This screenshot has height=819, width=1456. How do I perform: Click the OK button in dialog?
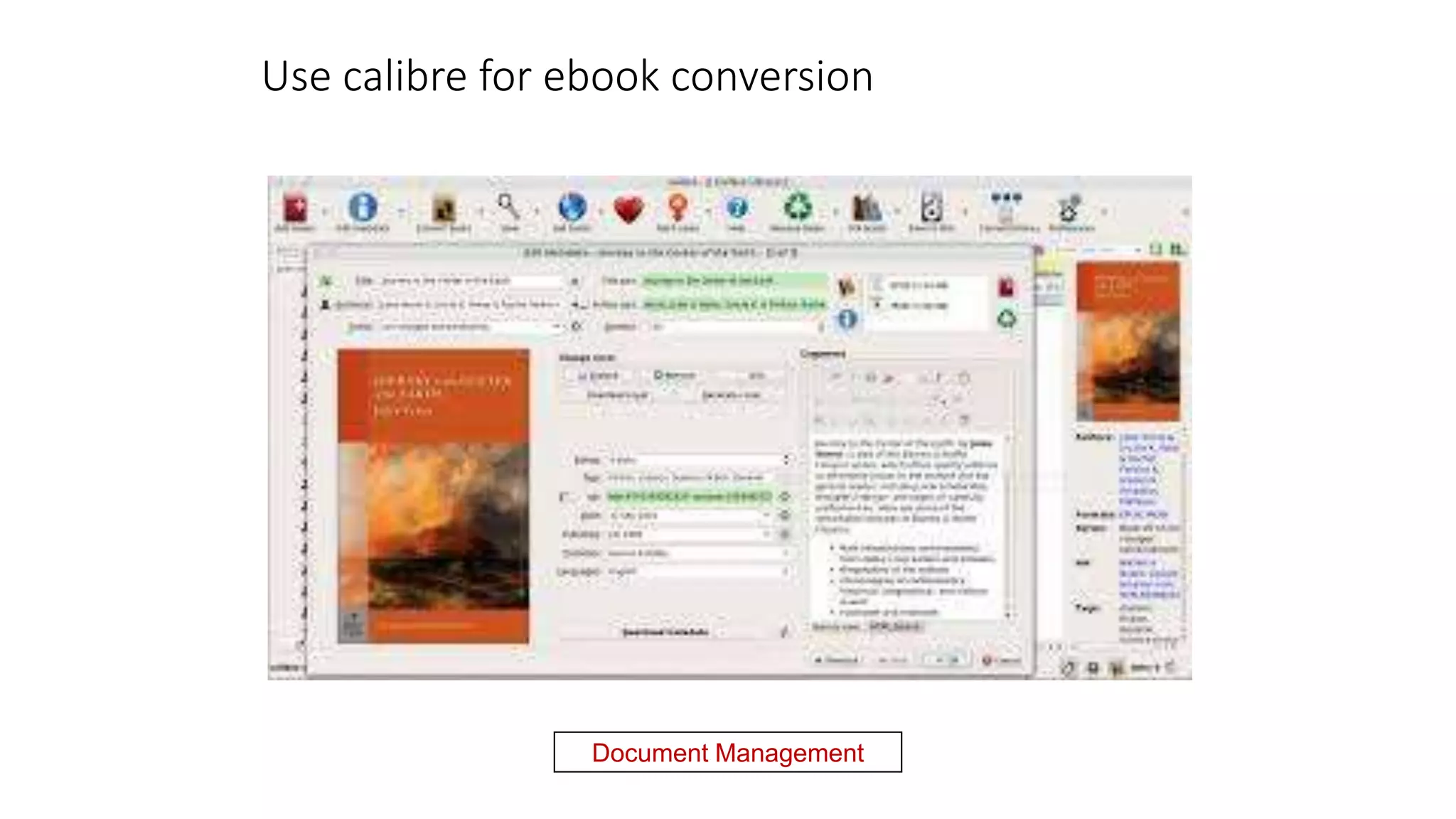tap(946, 660)
